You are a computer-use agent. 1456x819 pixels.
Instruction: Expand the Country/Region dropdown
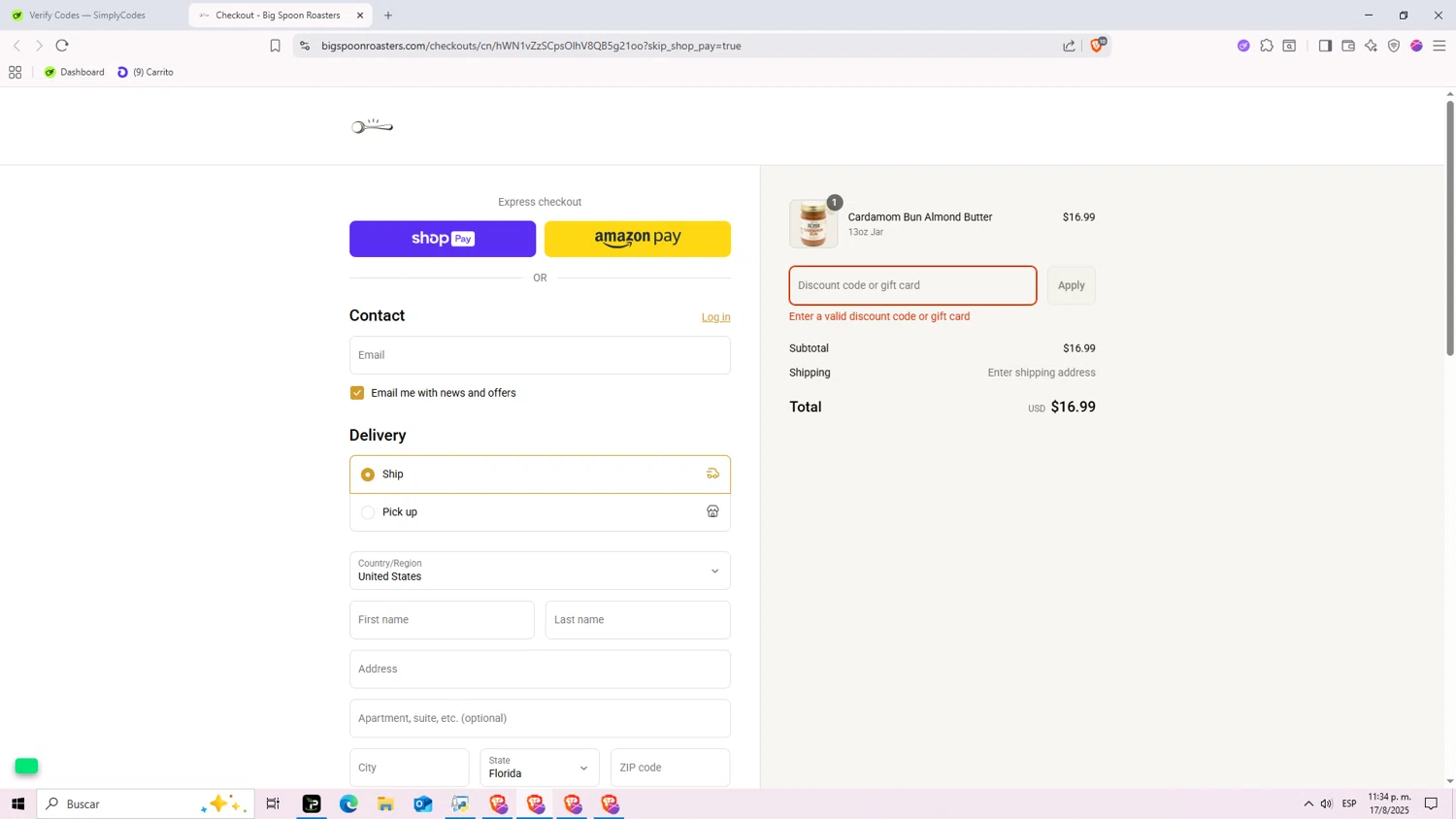coord(540,571)
